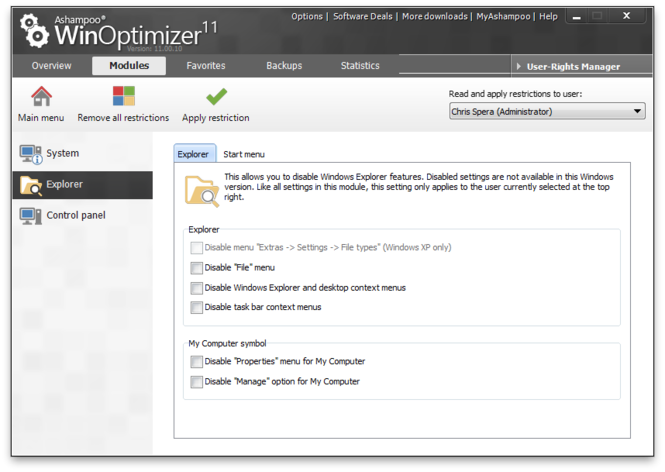Open the Help link
The image size is (665, 472).
[548, 17]
